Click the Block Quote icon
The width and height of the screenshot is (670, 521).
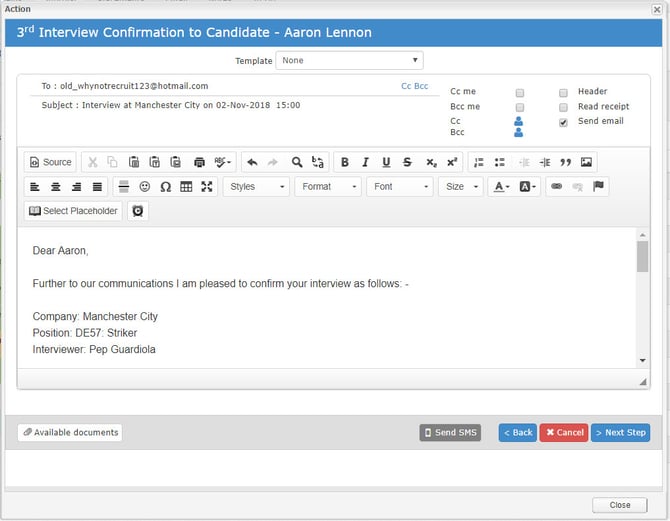point(565,162)
